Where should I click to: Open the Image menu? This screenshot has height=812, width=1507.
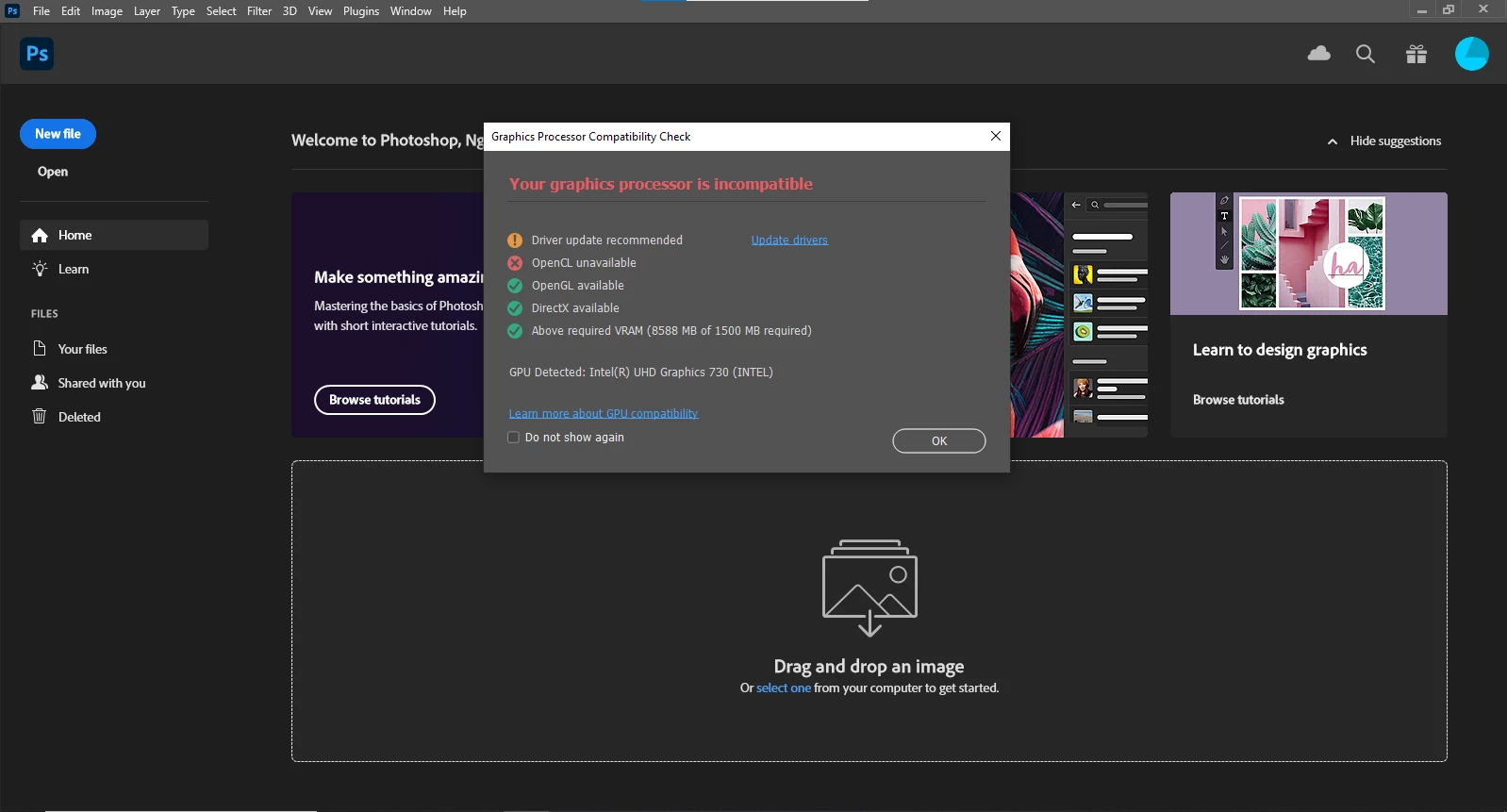coord(107,11)
